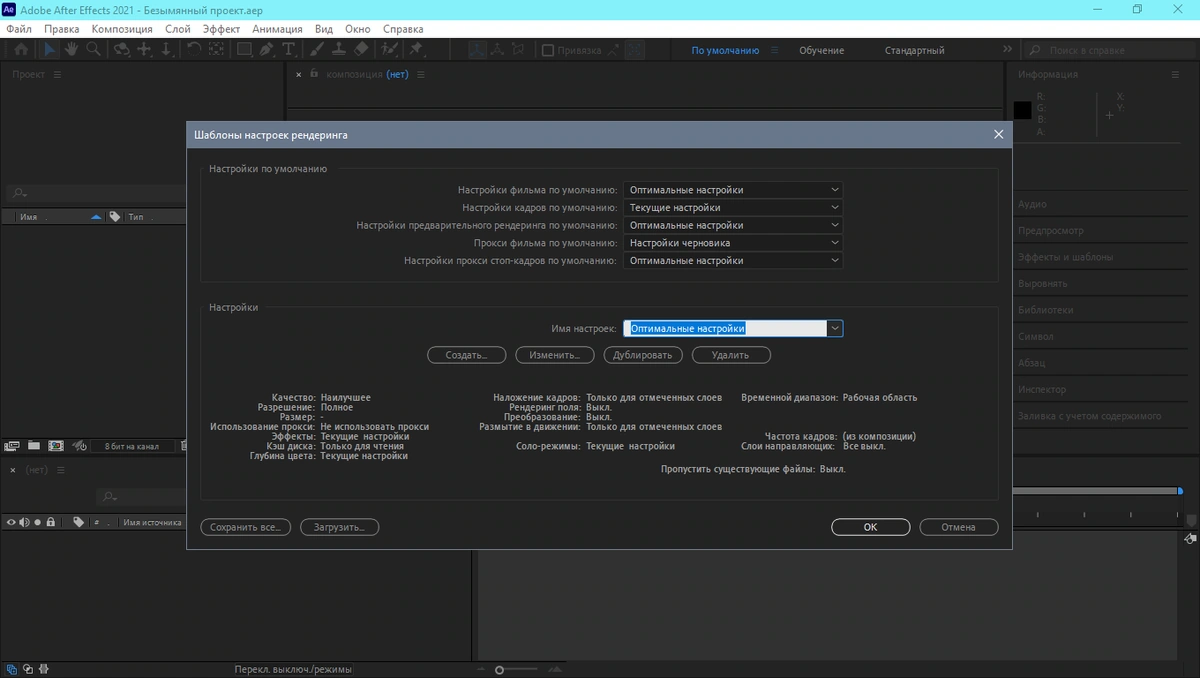Click 'Сохранить все...' button
This screenshot has height=678, width=1200.
click(x=246, y=527)
